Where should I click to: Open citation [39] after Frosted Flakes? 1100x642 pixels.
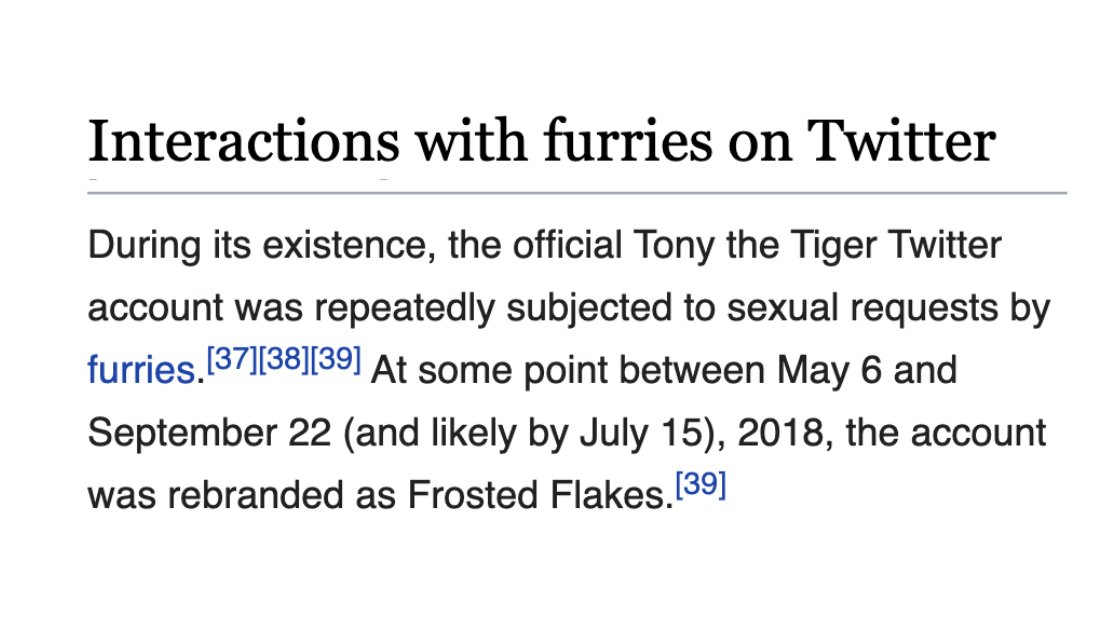click(x=700, y=484)
